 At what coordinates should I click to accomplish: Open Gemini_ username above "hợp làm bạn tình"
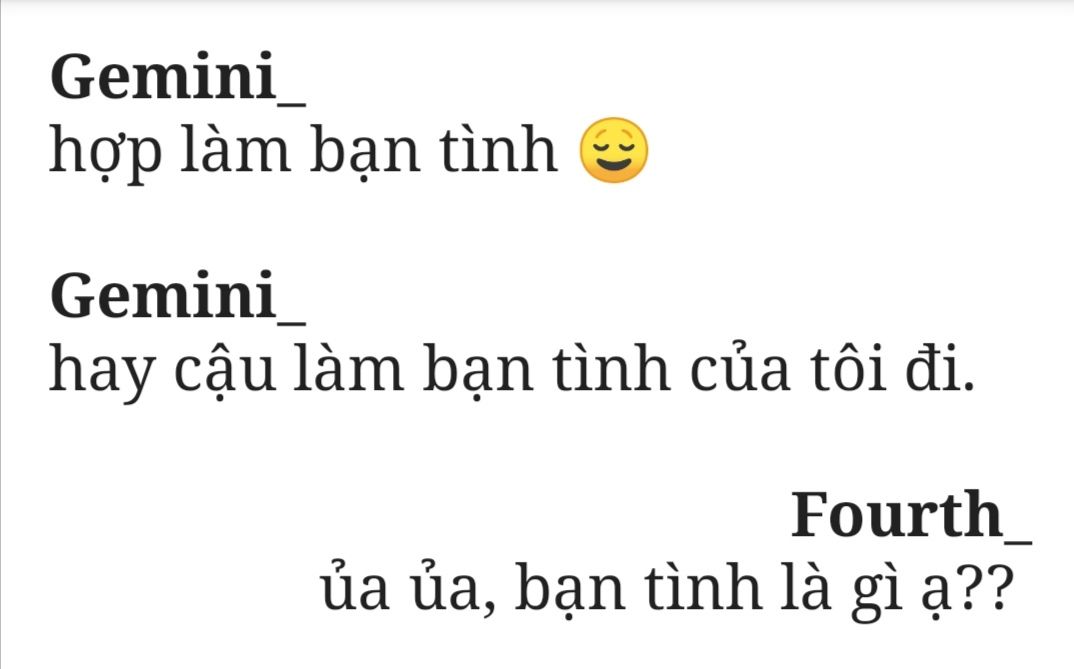(177, 77)
